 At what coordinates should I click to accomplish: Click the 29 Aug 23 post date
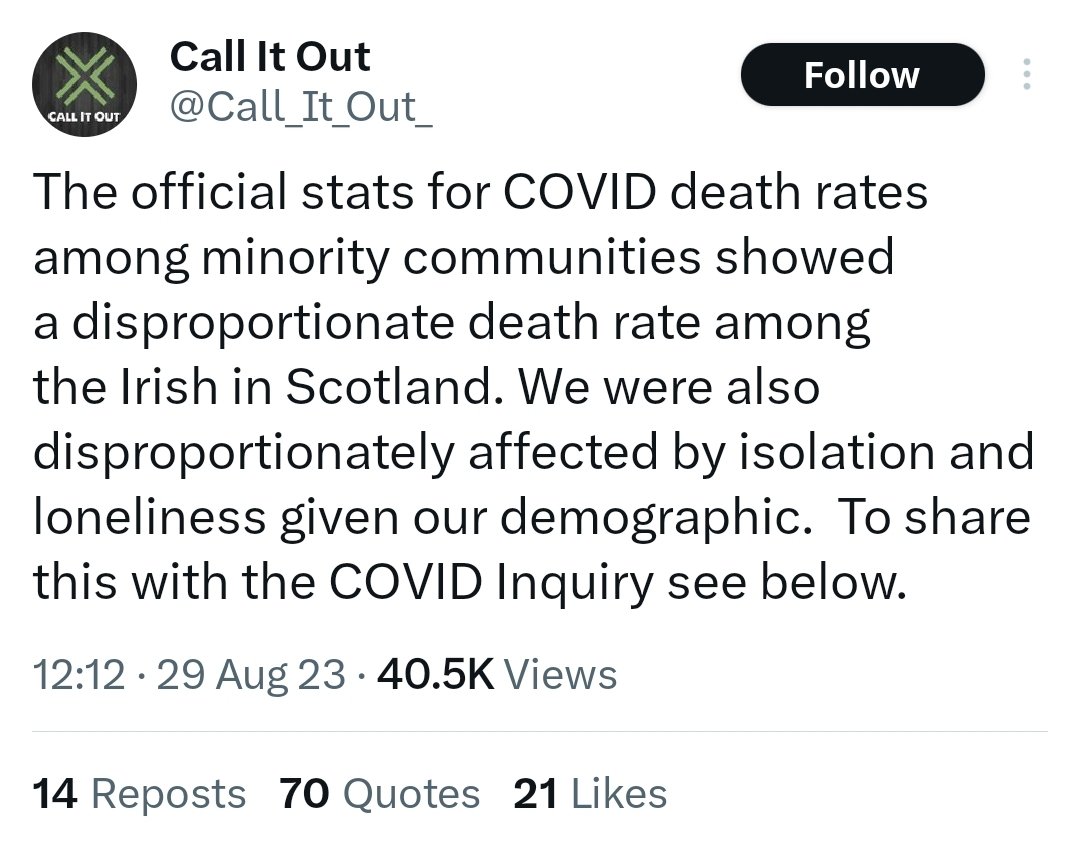252,675
